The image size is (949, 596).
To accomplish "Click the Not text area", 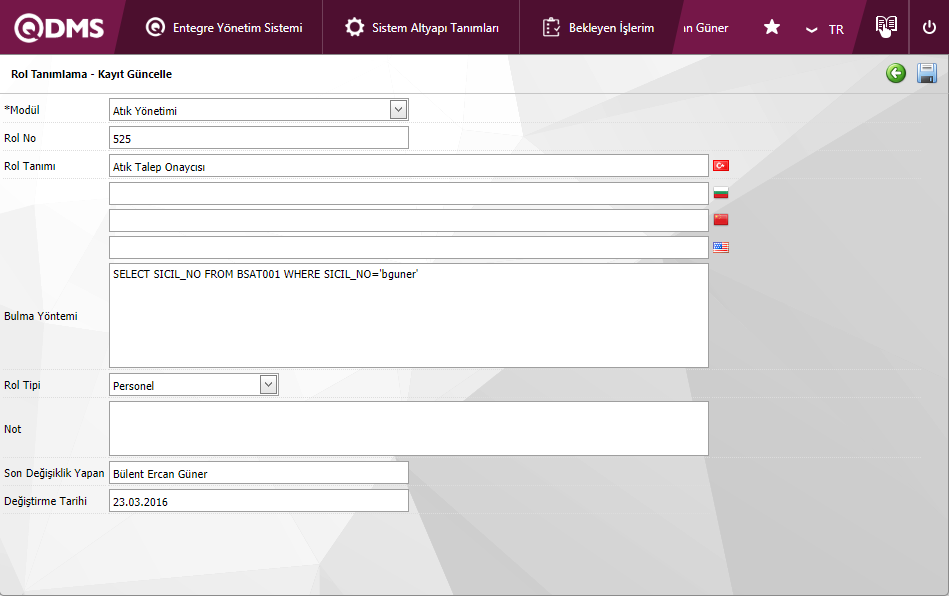I will [408, 429].
